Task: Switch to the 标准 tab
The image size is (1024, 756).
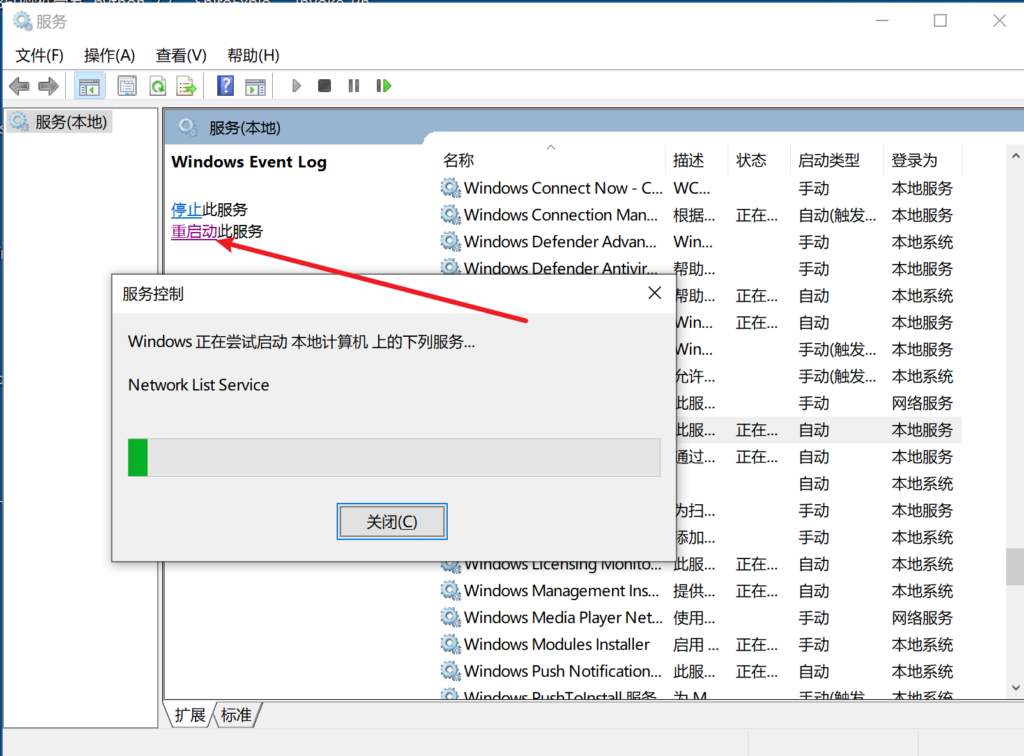Action: coord(236,715)
